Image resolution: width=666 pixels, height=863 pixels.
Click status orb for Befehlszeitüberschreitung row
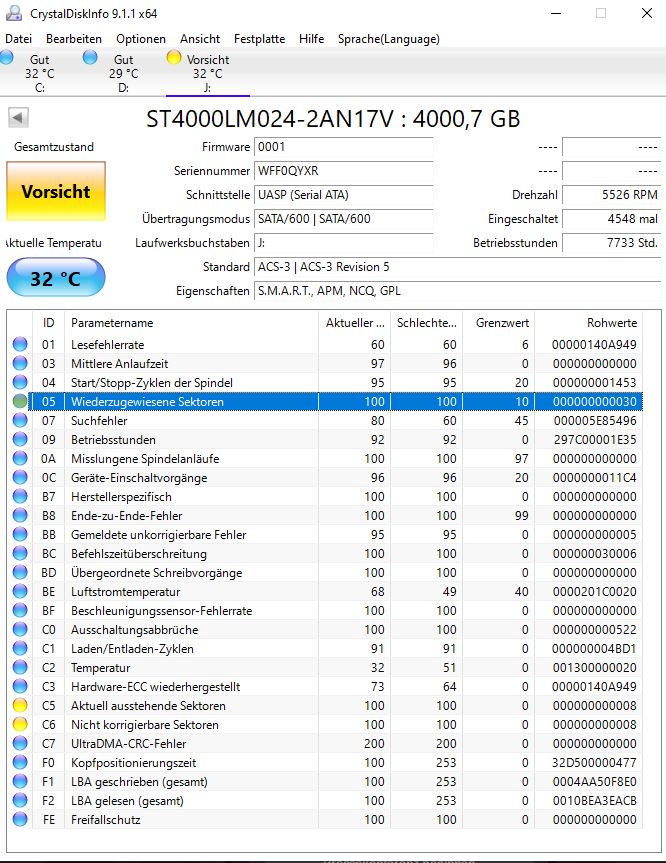(20, 554)
